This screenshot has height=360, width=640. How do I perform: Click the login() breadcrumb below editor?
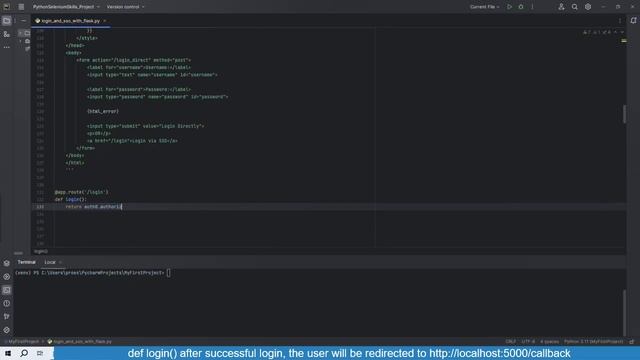pyautogui.click(x=41, y=251)
